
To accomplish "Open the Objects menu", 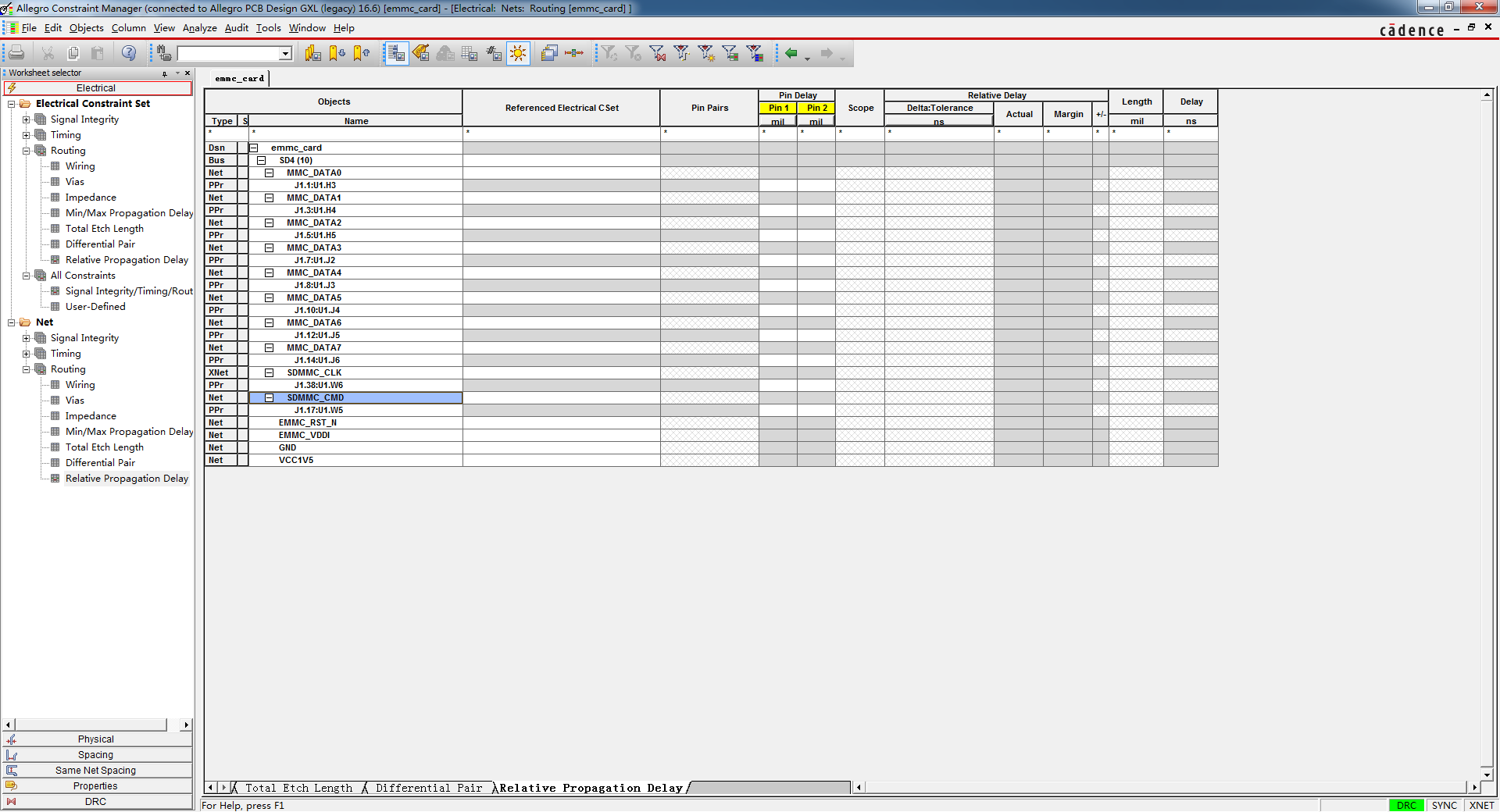I will tap(86, 28).
